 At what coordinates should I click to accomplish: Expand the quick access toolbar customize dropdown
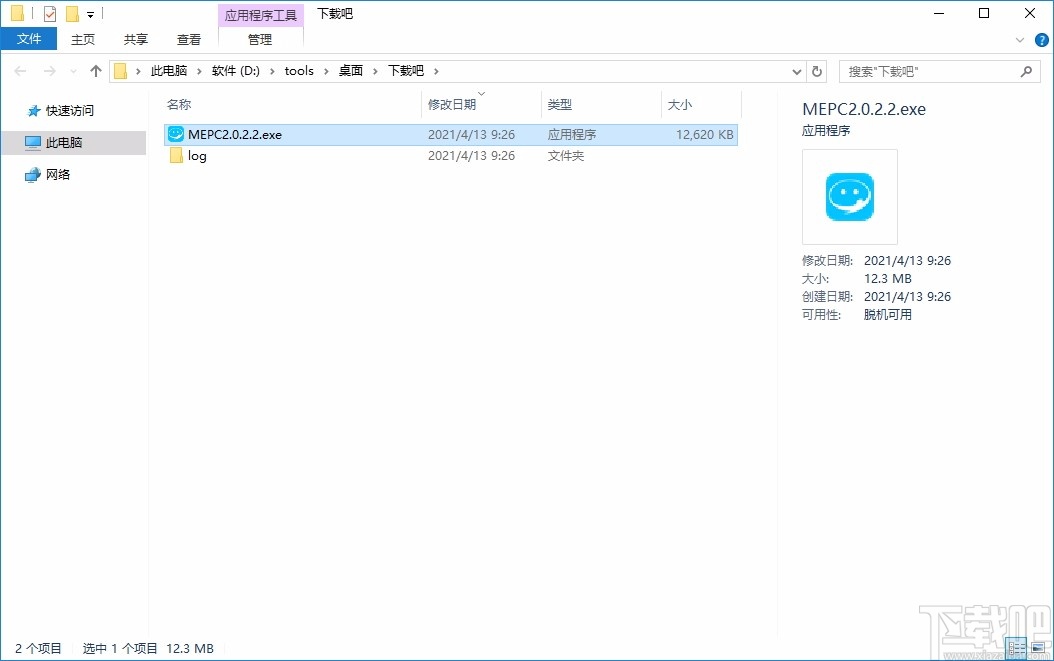(90, 13)
